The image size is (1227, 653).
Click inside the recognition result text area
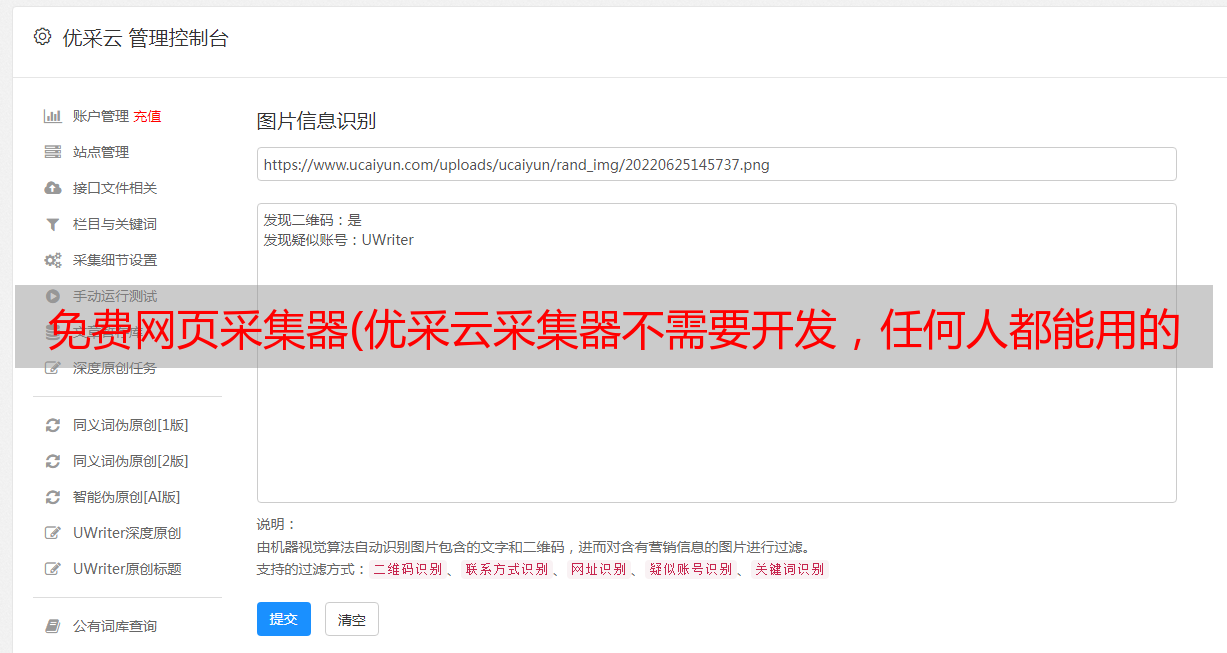[x=716, y=353]
